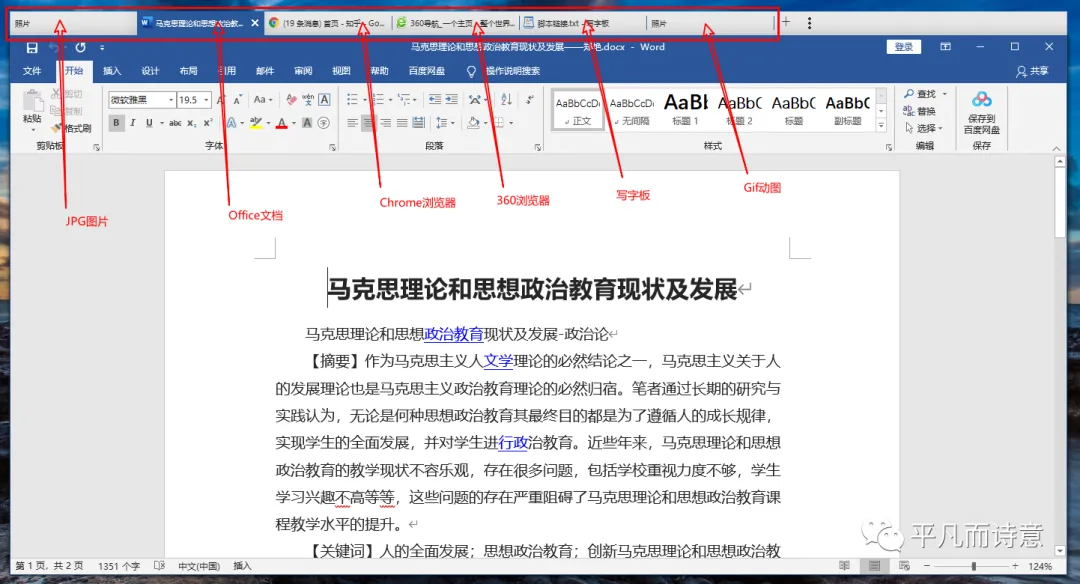Click the 登录 sign-in button
1080x584 pixels.
(903, 46)
